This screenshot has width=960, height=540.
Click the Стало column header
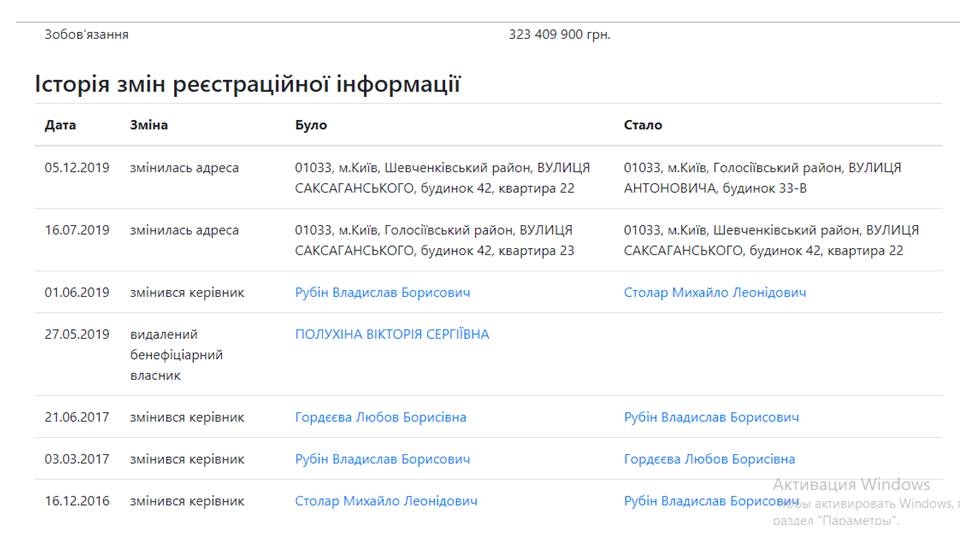(643, 125)
